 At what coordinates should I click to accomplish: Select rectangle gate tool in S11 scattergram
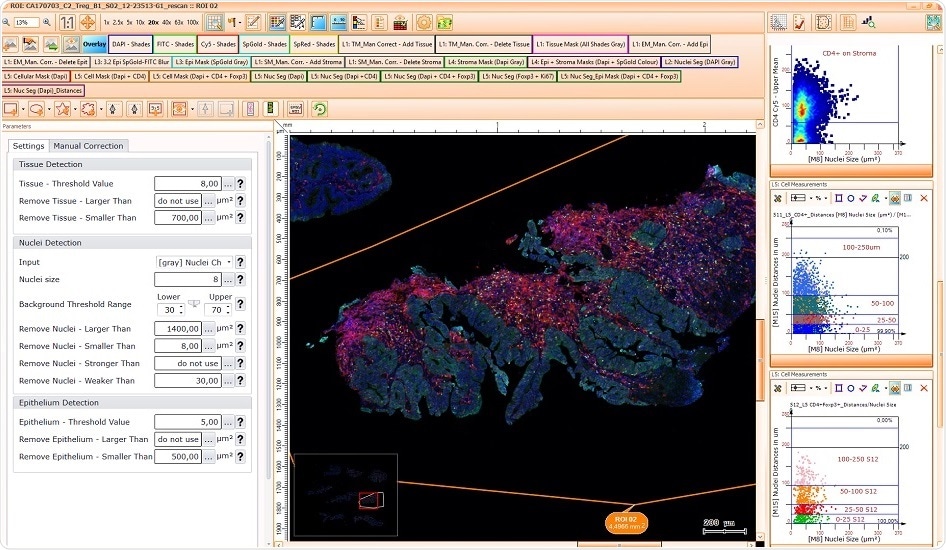click(x=838, y=198)
